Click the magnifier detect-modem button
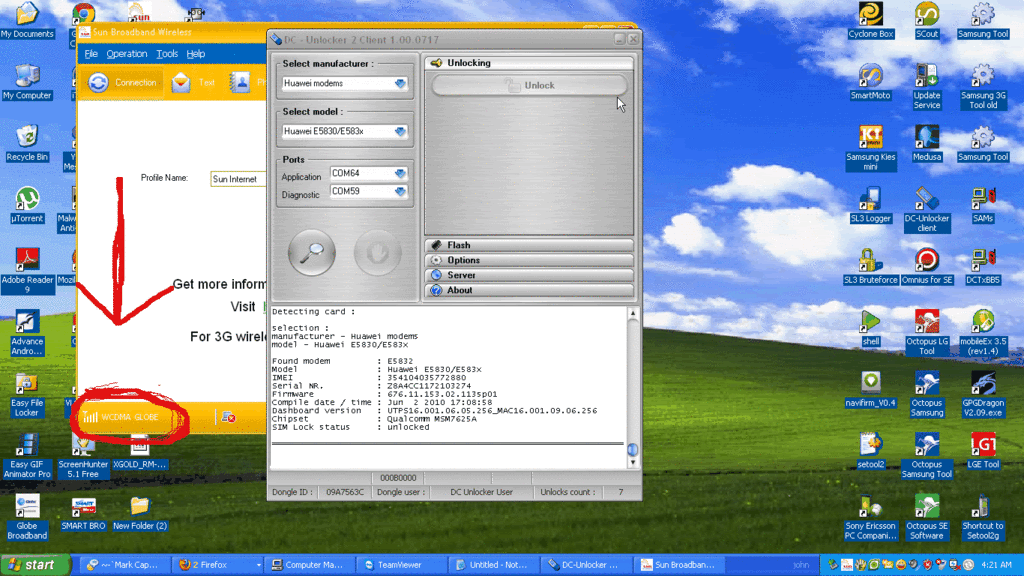Image resolution: width=1024 pixels, height=576 pixels. 312,251
